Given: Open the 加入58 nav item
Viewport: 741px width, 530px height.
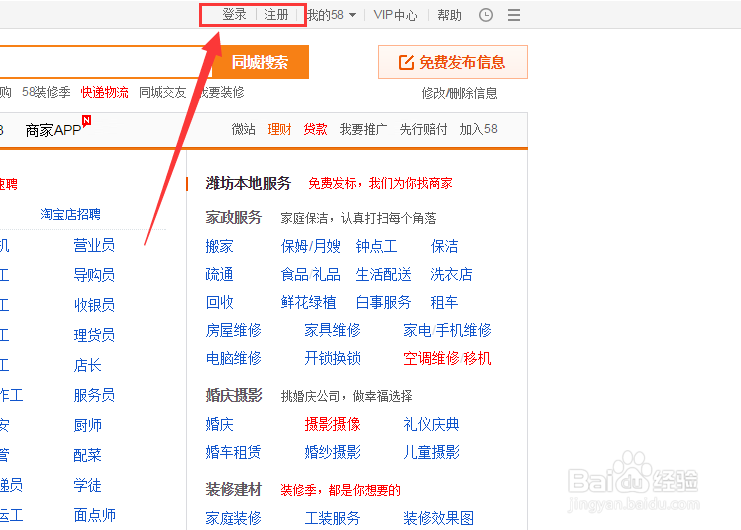Looking at the screenshot, I should click(x=478, y=129).
